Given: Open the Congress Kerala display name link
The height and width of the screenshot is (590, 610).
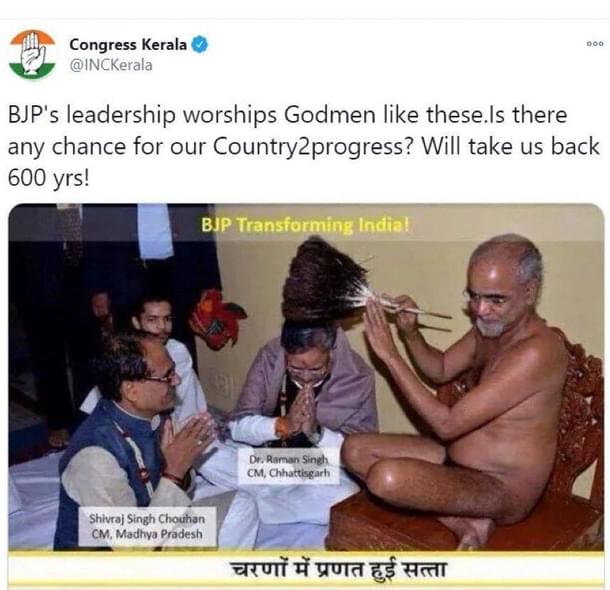Looking at the screenshot, I should tap(128, 45).
